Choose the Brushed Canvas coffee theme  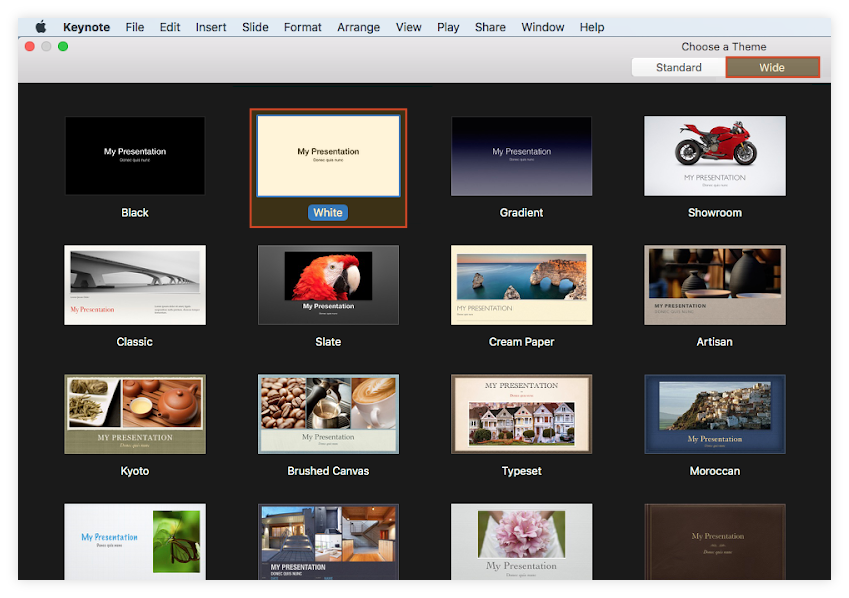[x=327, y=414]
